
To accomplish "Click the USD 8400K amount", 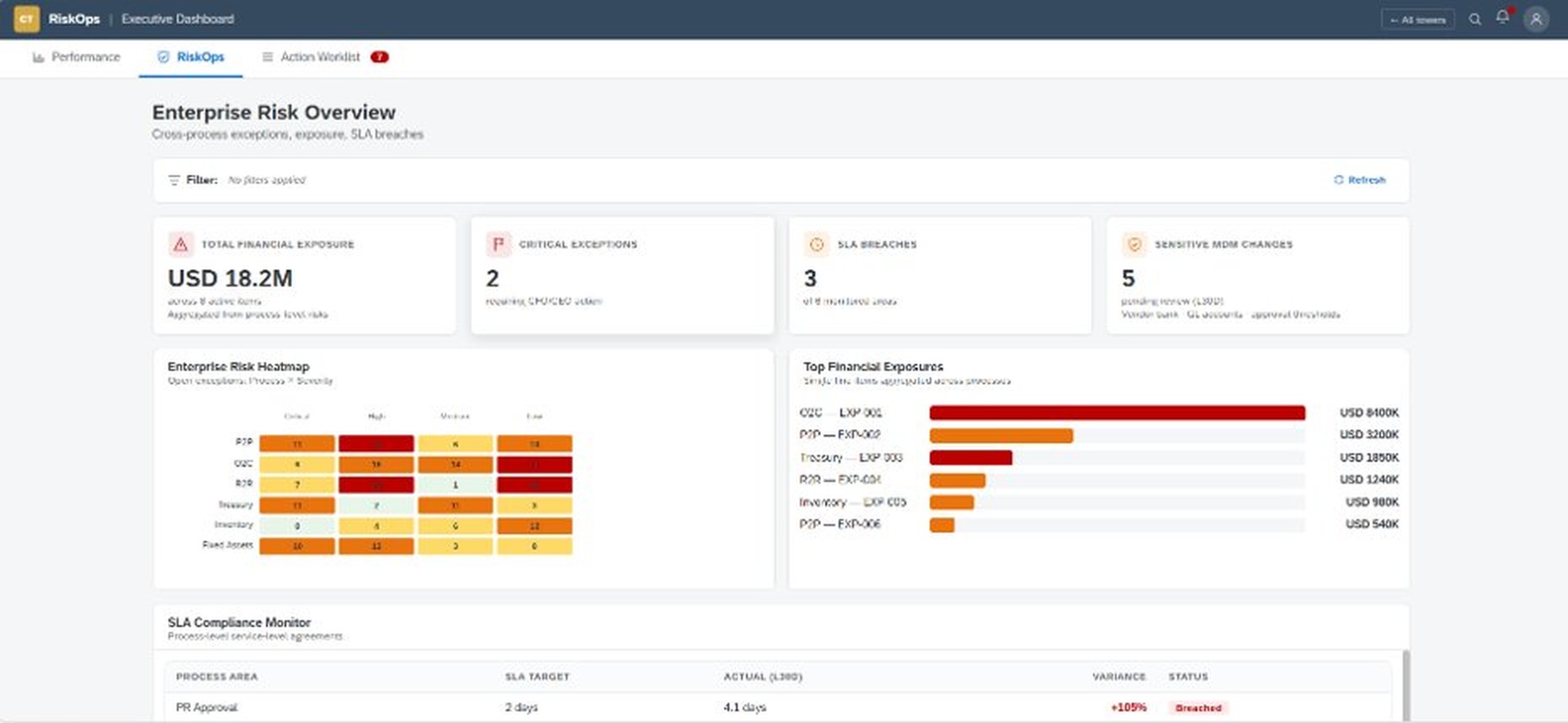I will pyautogui.click(x=1369, y=413).
